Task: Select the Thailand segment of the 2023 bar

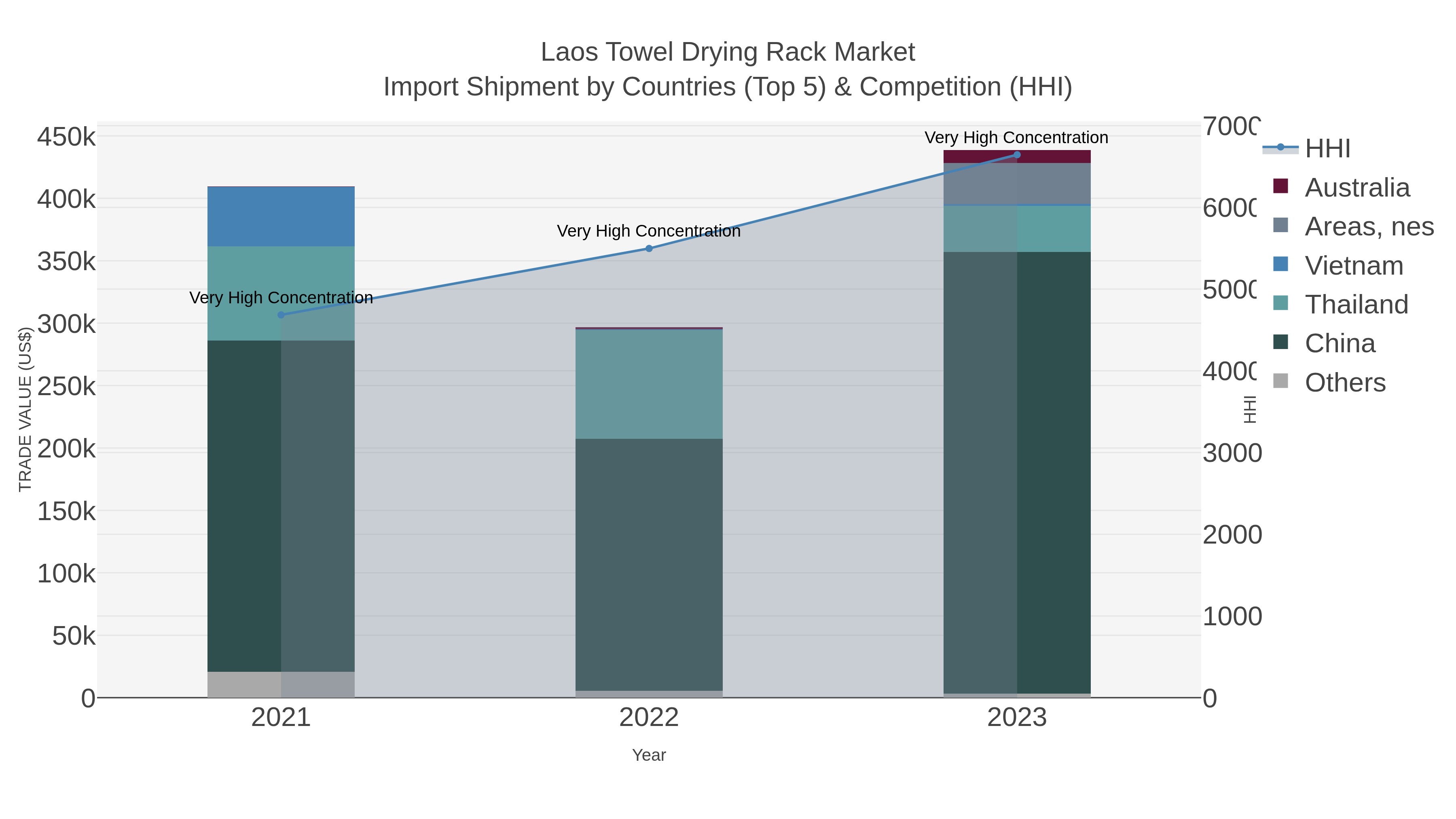Action: (1017, 229)
